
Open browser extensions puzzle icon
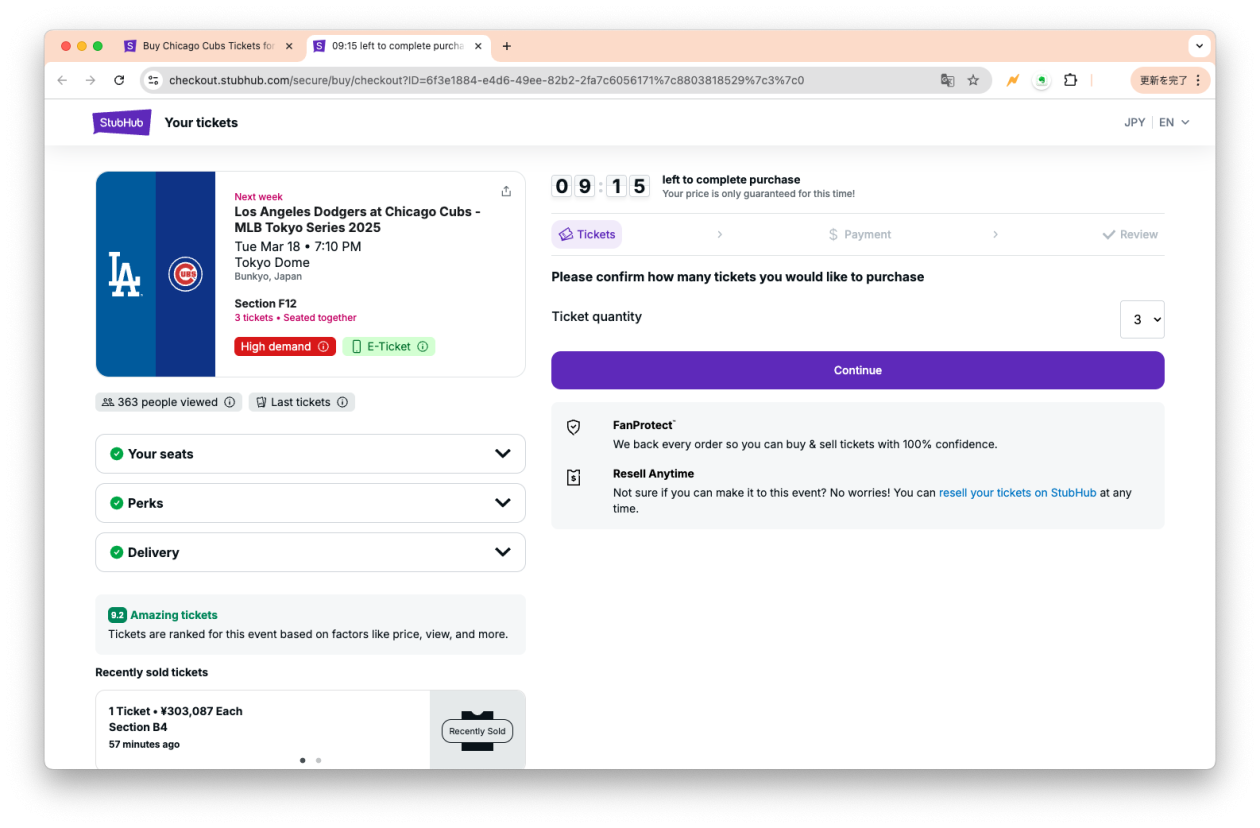[1070, 80]
